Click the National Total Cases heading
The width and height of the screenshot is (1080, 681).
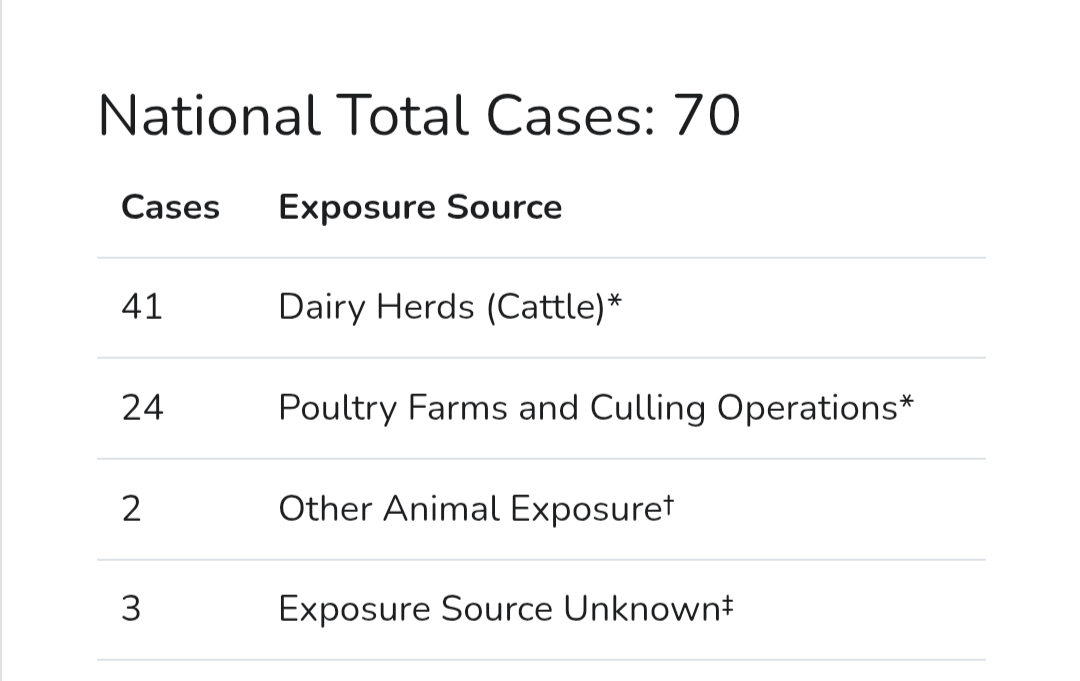(419, 116)
